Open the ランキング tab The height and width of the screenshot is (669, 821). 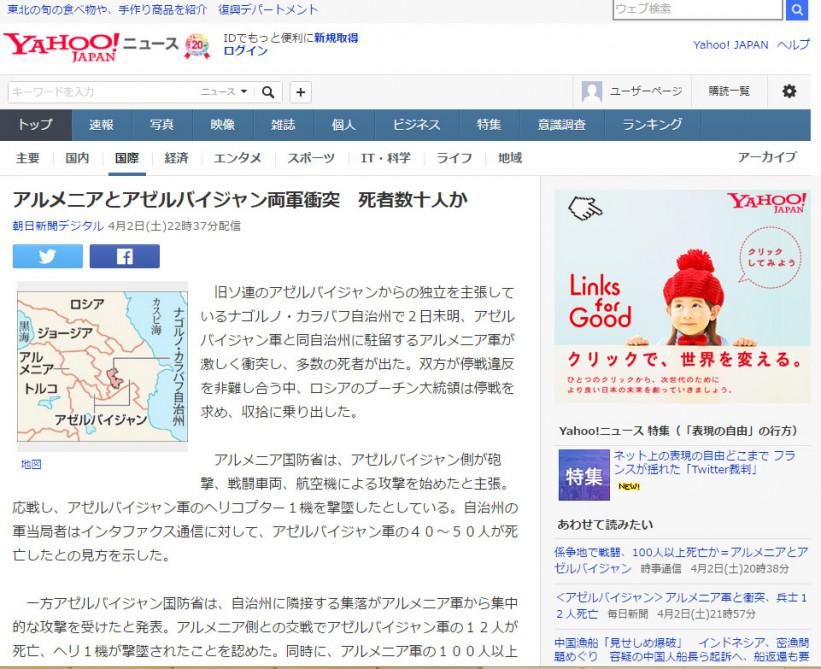[652, 125]
